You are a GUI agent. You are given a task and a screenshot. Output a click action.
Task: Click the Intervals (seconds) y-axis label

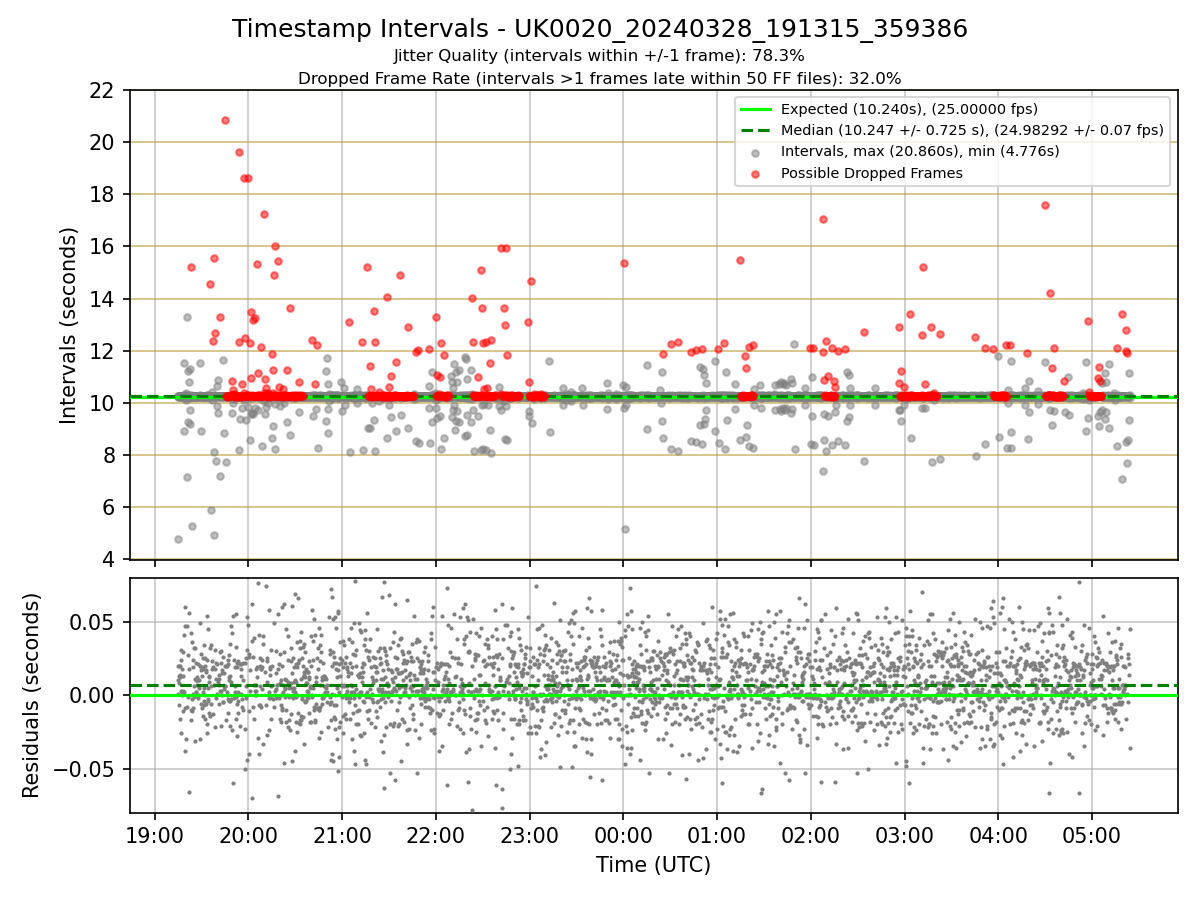69,325
